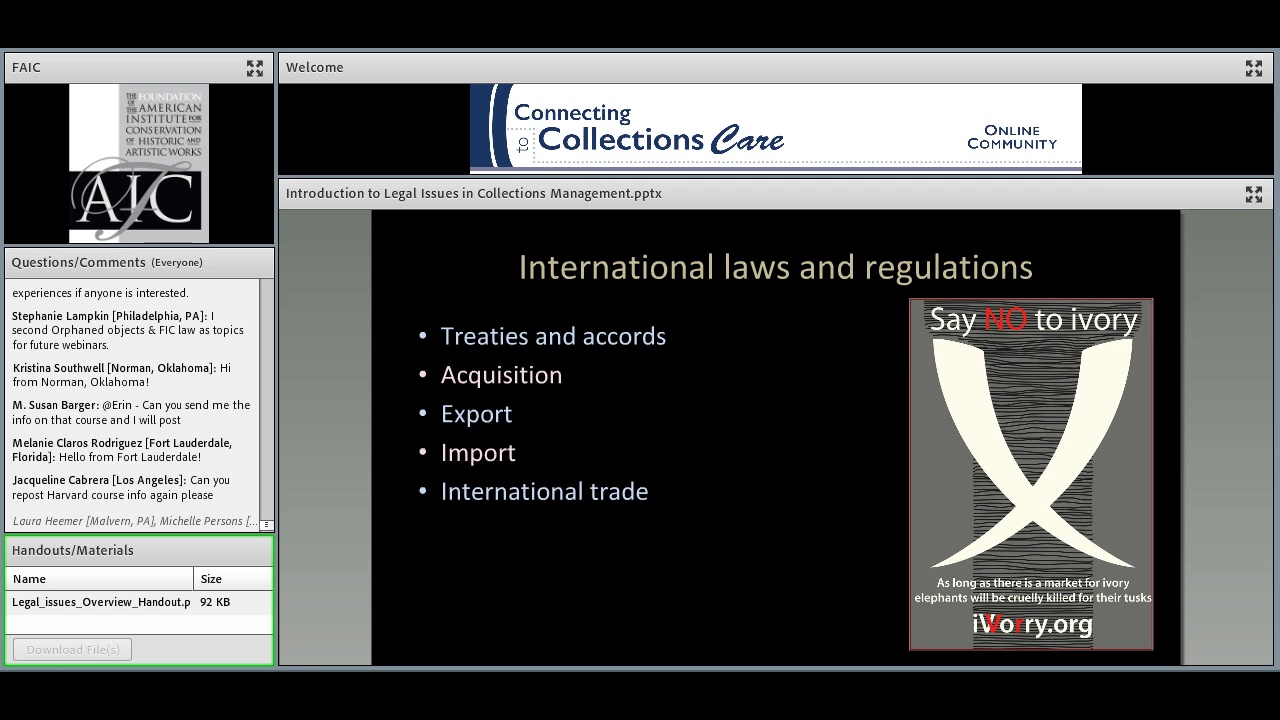Click Melanie Claros Rodriguez's chat message

pos(122,450)
